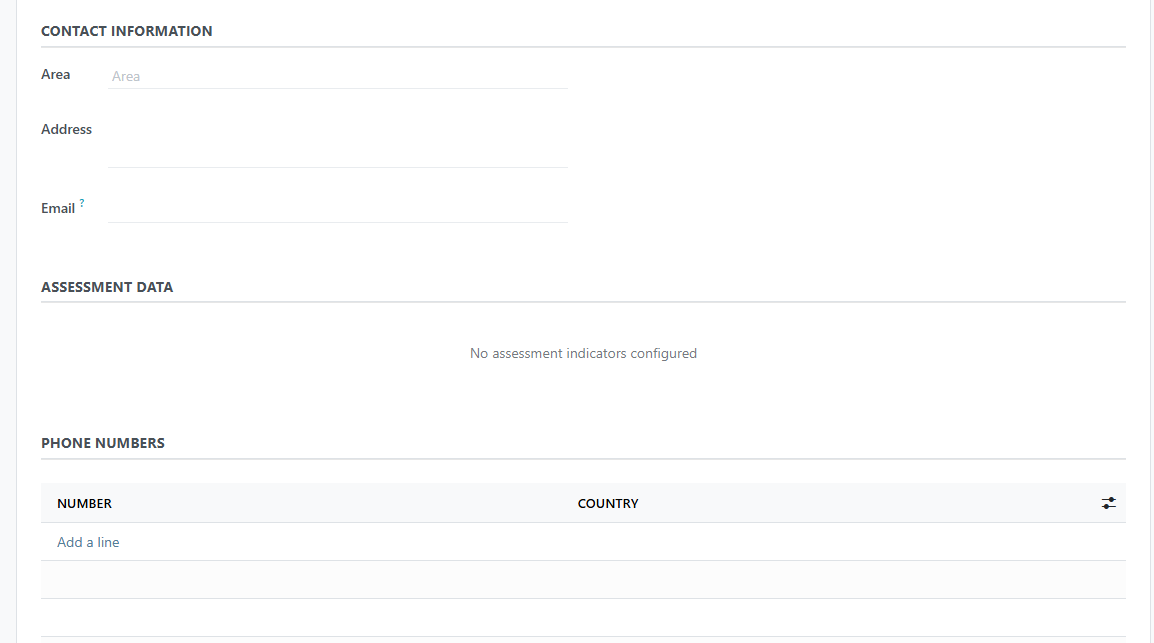1154x643 pixels.
Task: Click the CONTACT INFORMATION section heading
Action: (126, 31)
